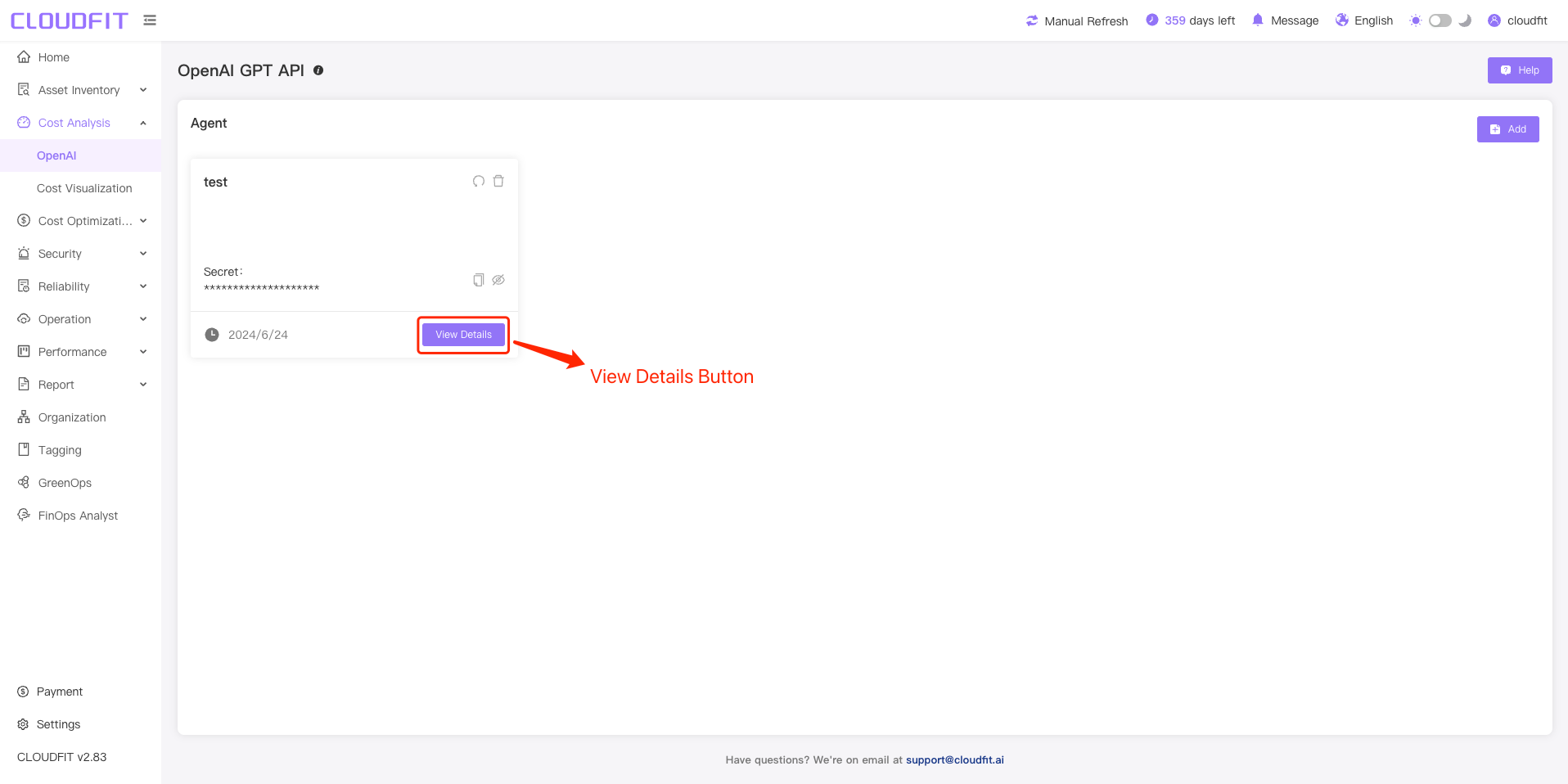Click the 2024/6/24 date text
The image size is (1568, 784).
[258, 335]
